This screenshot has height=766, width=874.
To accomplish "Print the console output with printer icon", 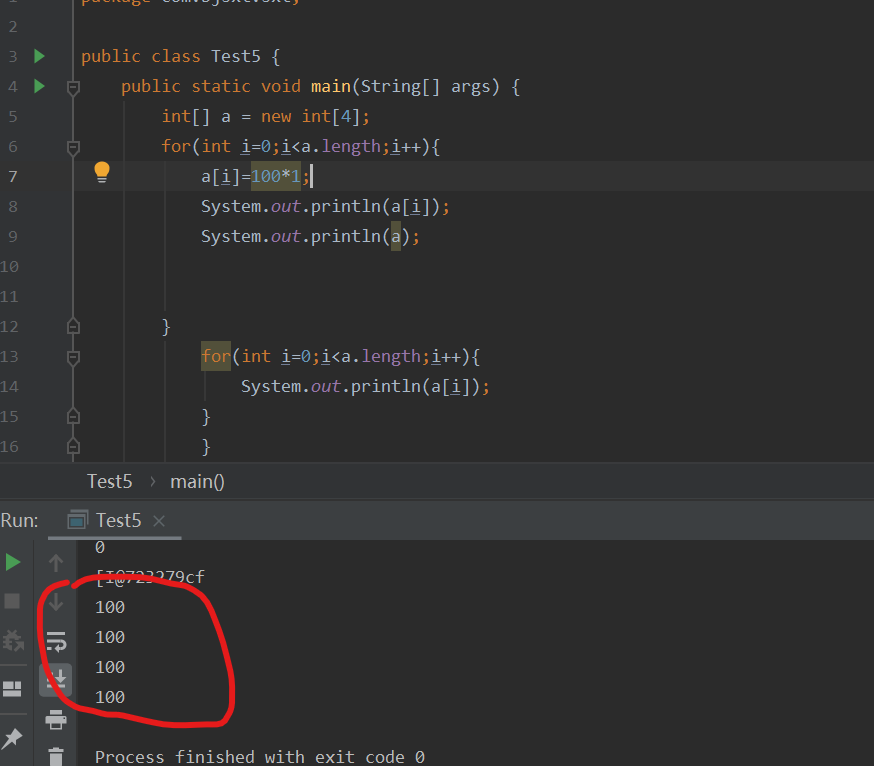I will (x=56, y=720).
